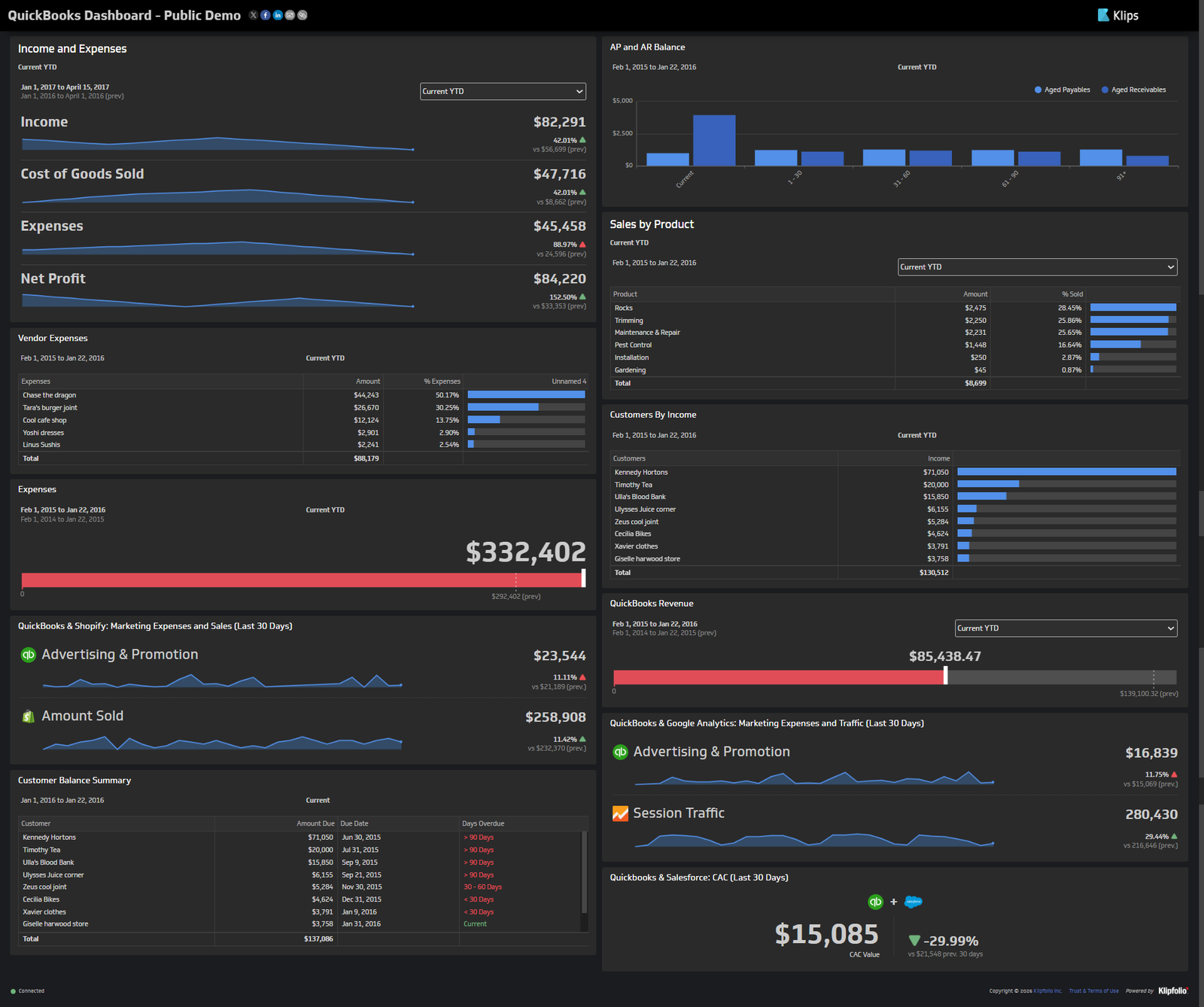Click QuickBooks Revenue red progress bar
The image size is (1204, 1007).
[x=779, y=677]
